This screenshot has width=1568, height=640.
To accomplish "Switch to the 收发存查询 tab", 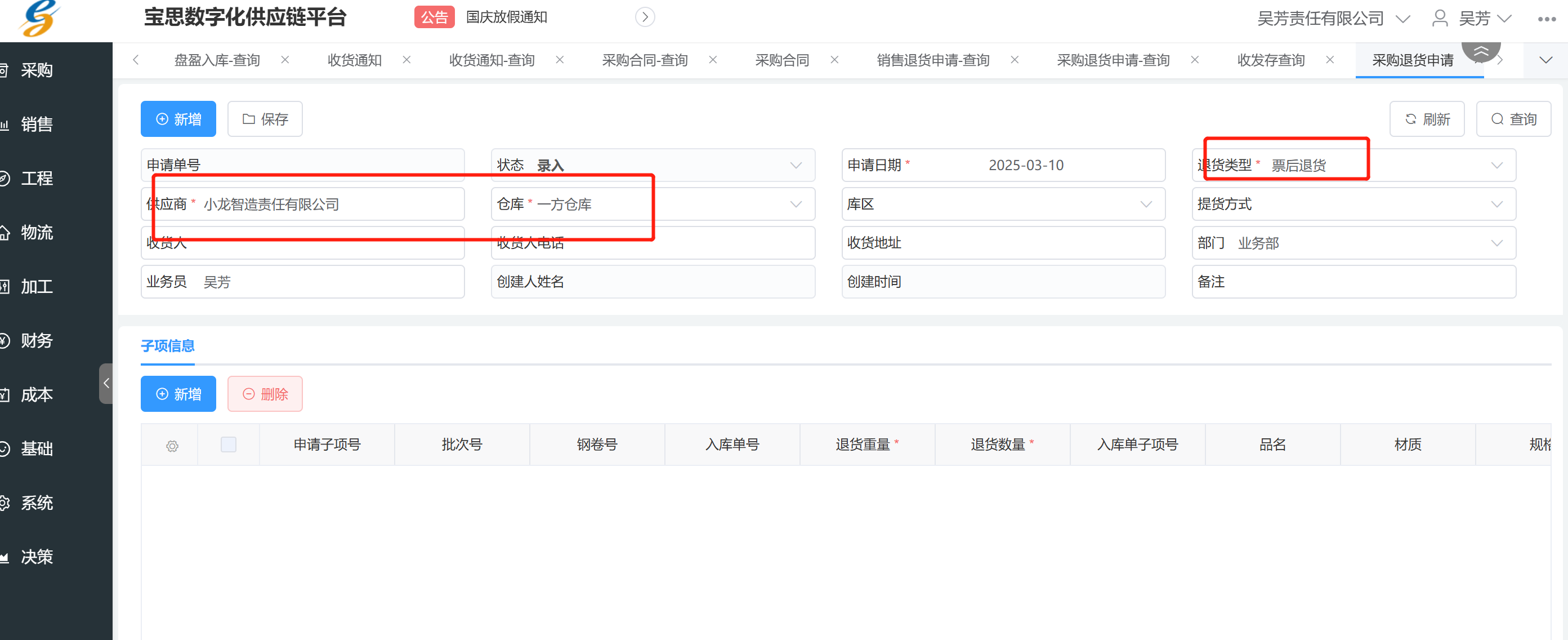I will click(x=1271, y=60).
